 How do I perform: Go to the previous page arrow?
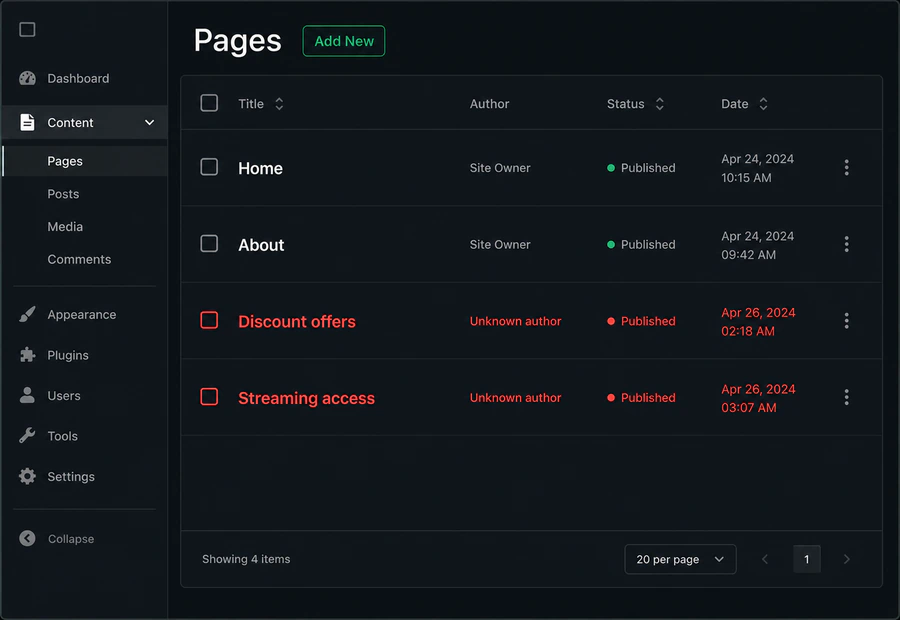pos(765,559)
